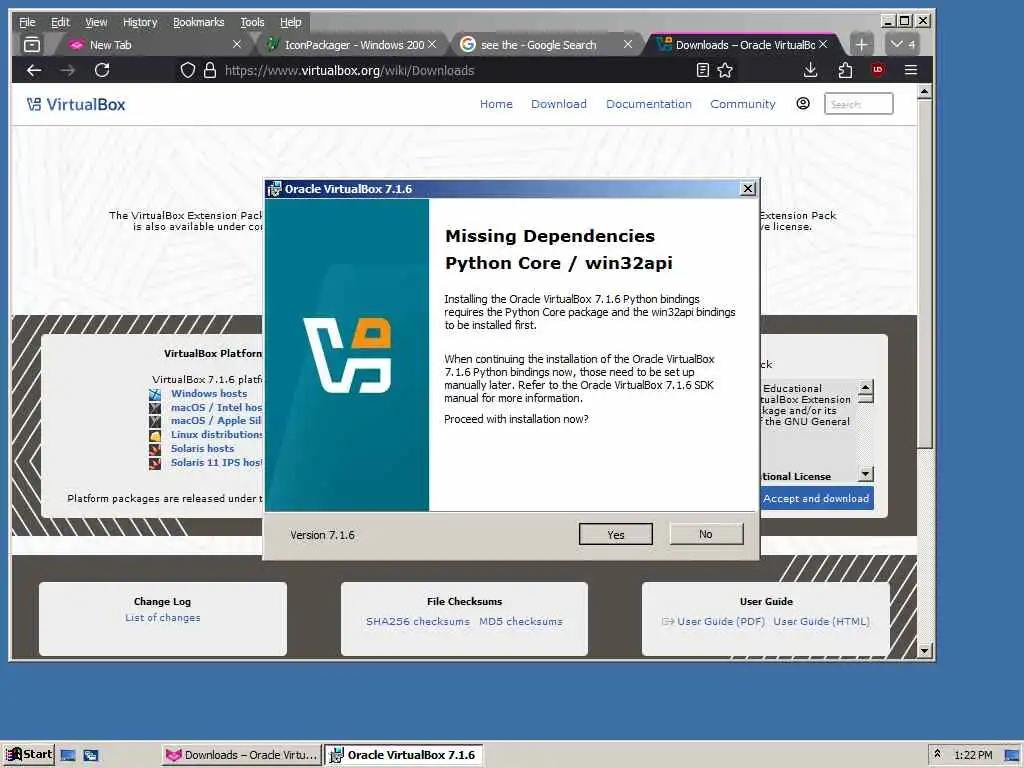Viewport: 1024px width, 768px height.
Task: Toggle reader view icon in address bar
Action: 703,71
